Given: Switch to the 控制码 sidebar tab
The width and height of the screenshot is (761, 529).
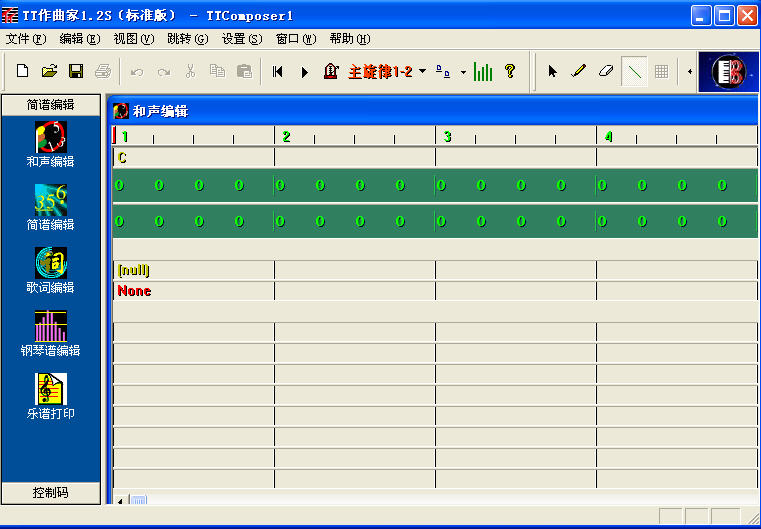Looking at the screenshot, I should point(50,493).
